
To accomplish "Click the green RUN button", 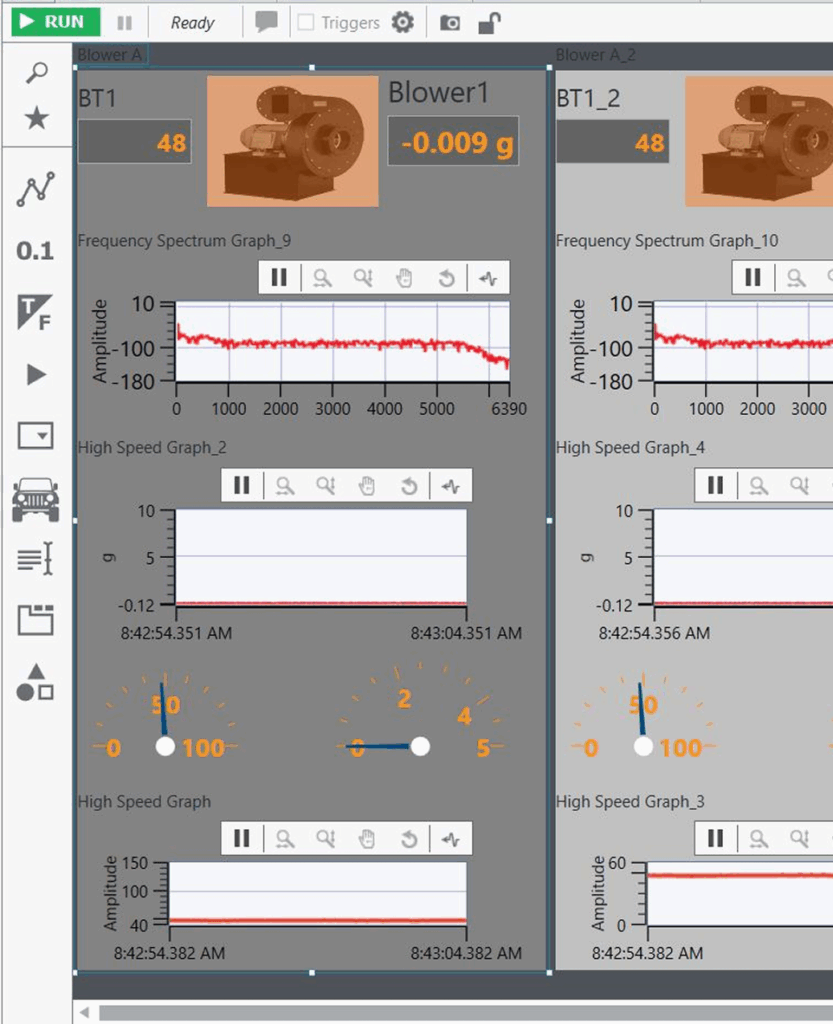I will 54,22.
